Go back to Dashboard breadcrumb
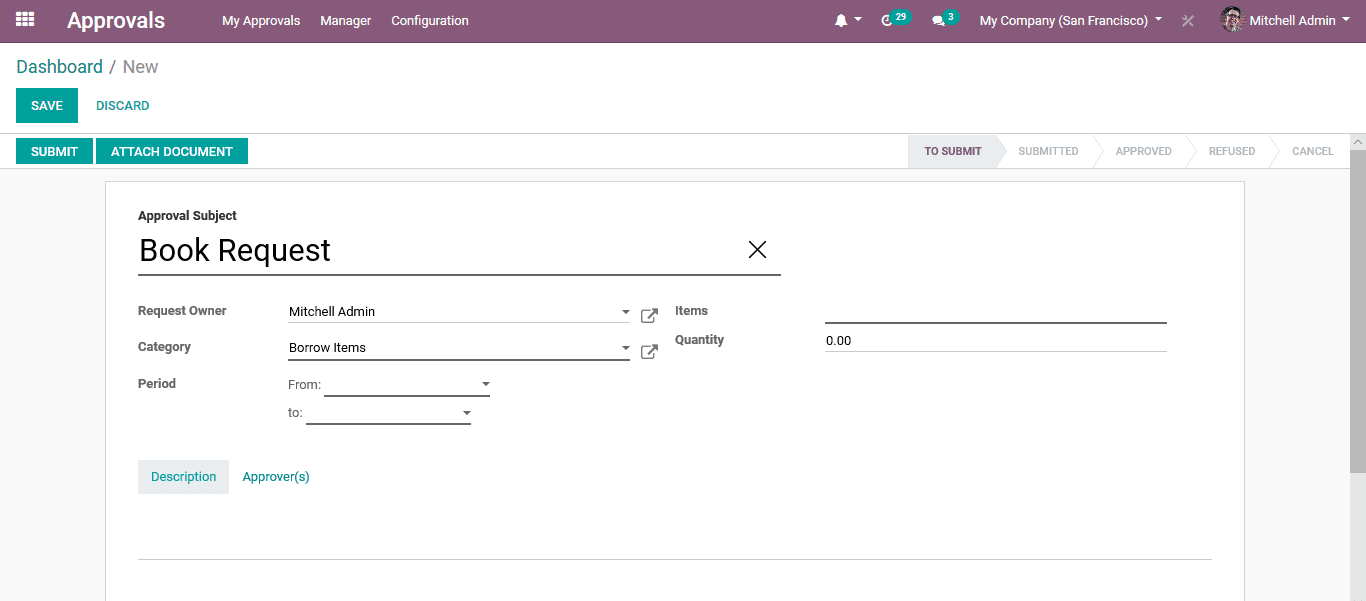This screenshot has height=601, width=1366. click(59, 67)
